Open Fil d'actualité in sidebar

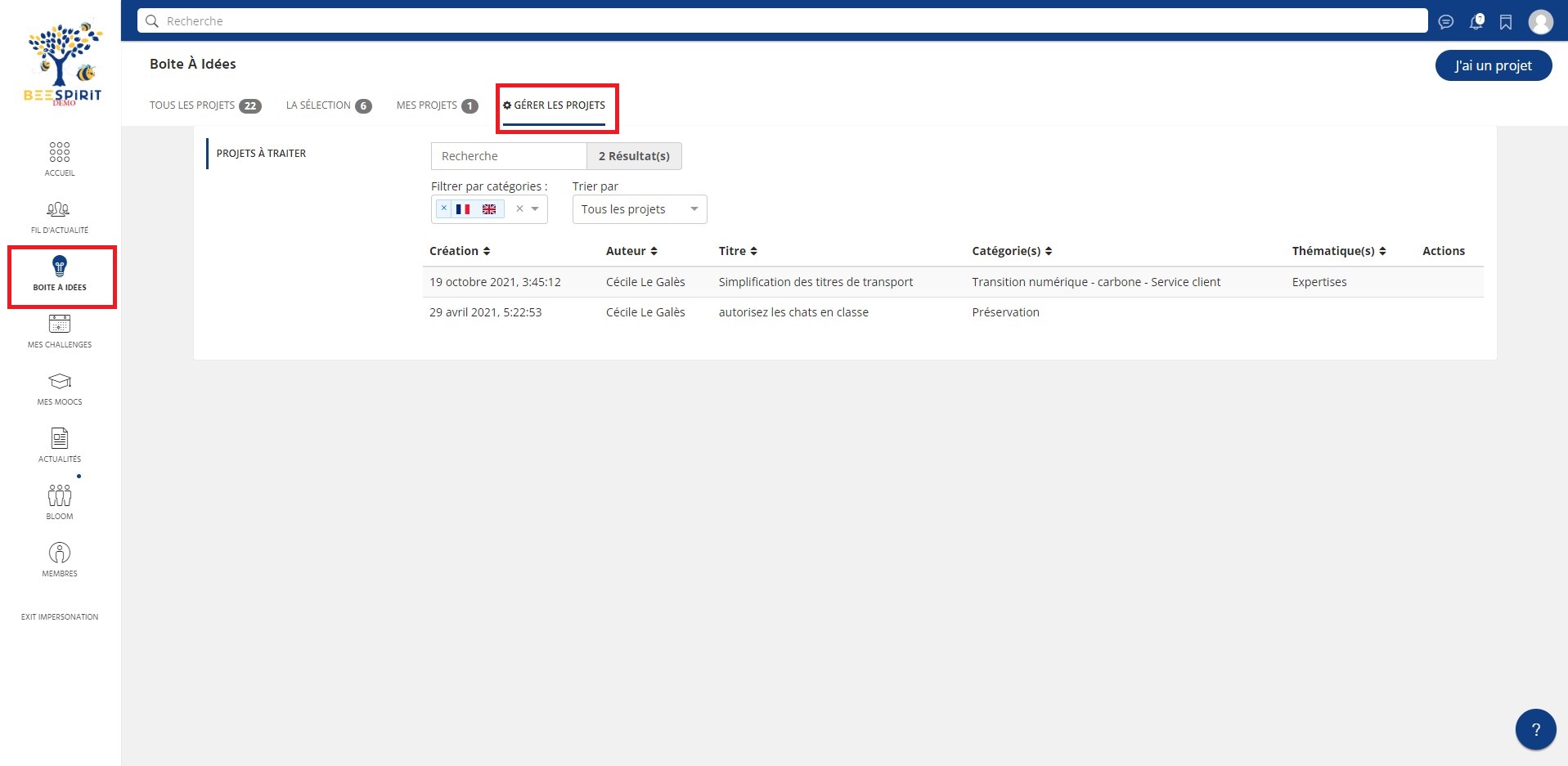click(x=60, y=217)
